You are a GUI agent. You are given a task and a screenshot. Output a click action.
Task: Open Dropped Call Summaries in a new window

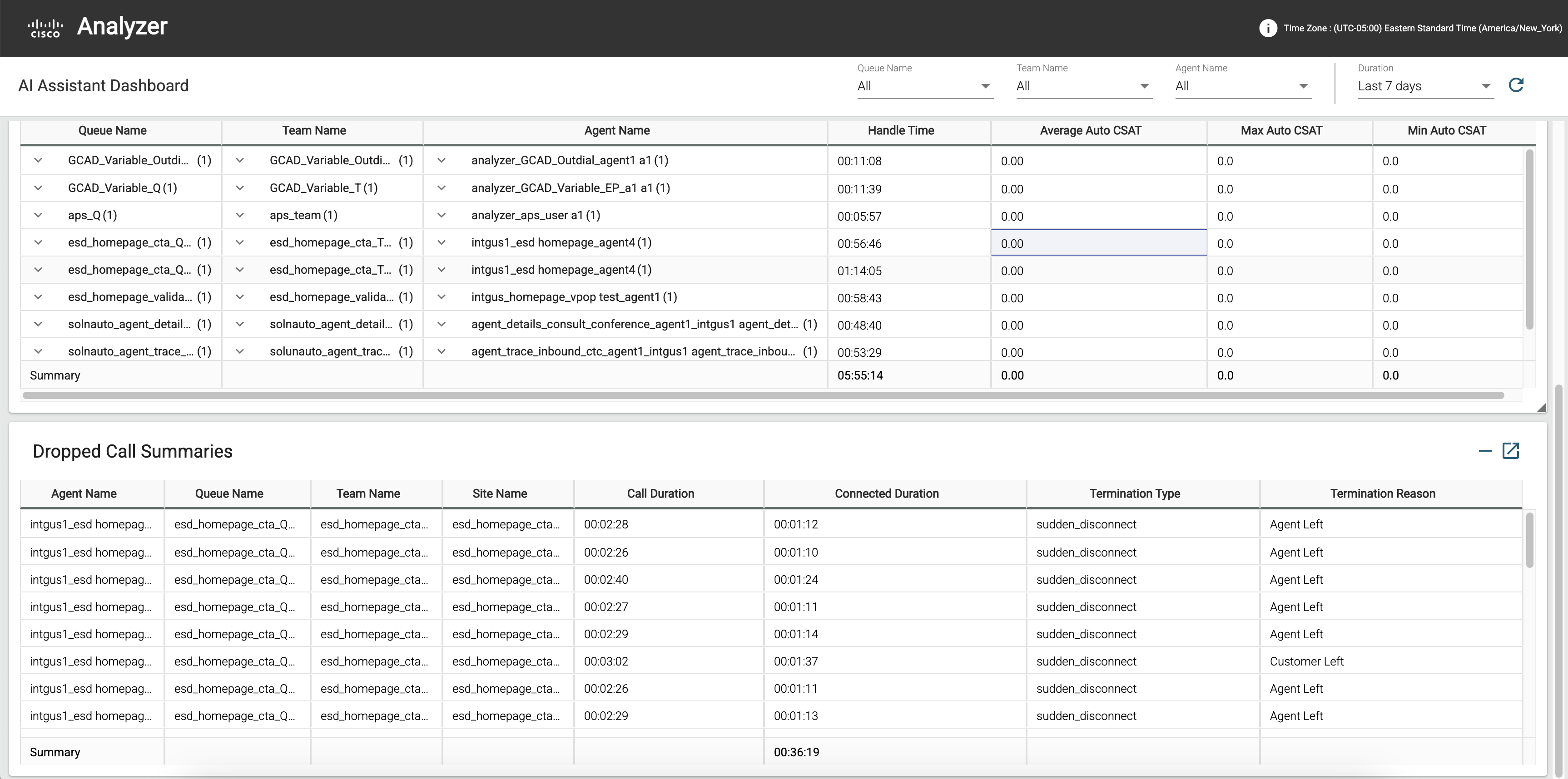click(1512, 451)
